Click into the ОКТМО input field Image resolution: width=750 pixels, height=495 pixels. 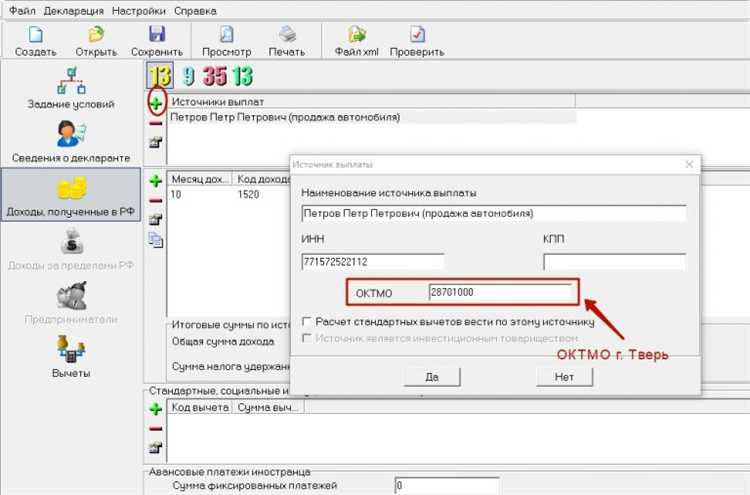pos(500,292)
